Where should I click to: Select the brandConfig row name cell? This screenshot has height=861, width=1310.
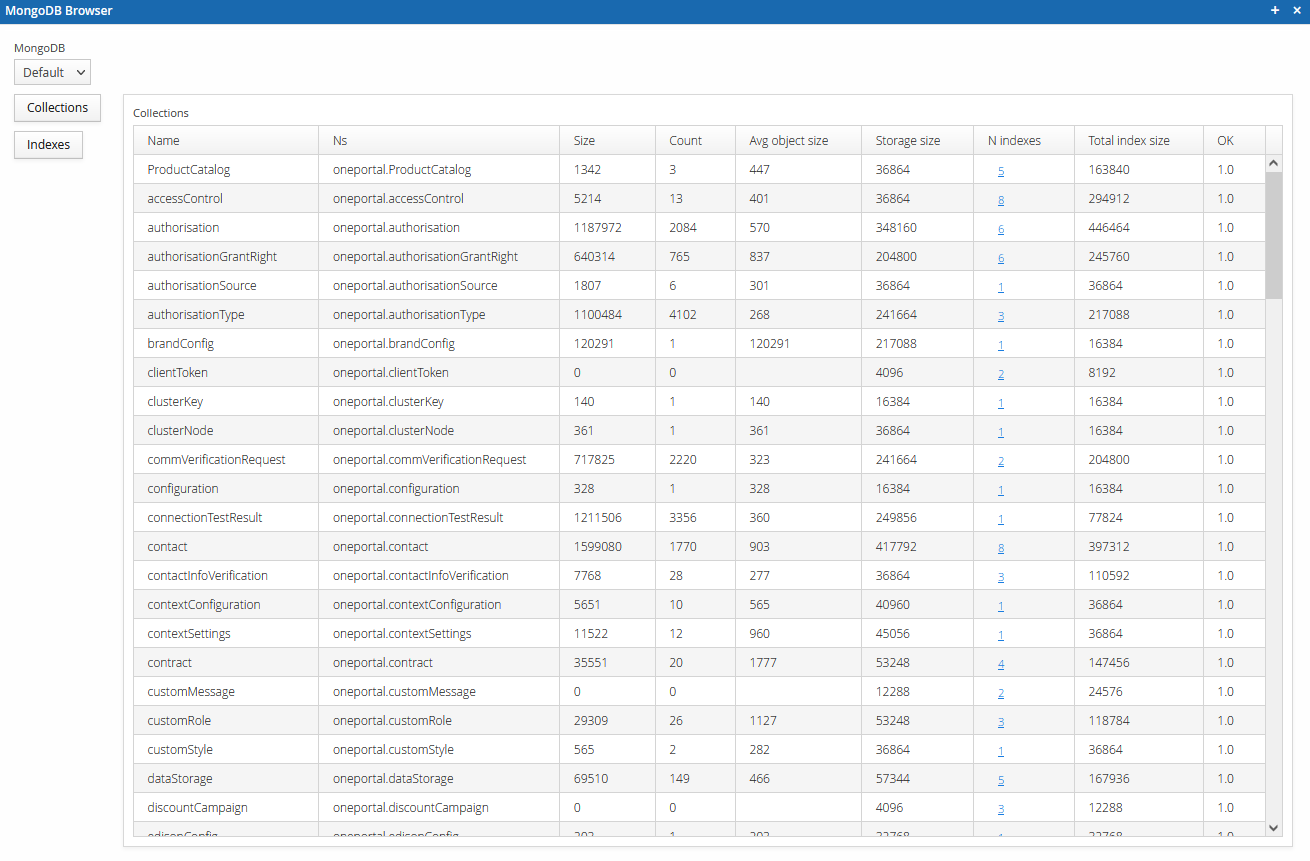(x=181, y=344)
